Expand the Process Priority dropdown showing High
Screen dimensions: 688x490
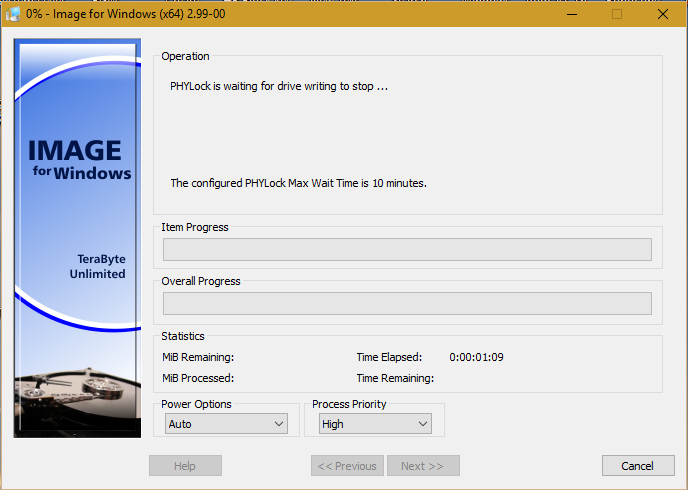click(x=375, y=424)
